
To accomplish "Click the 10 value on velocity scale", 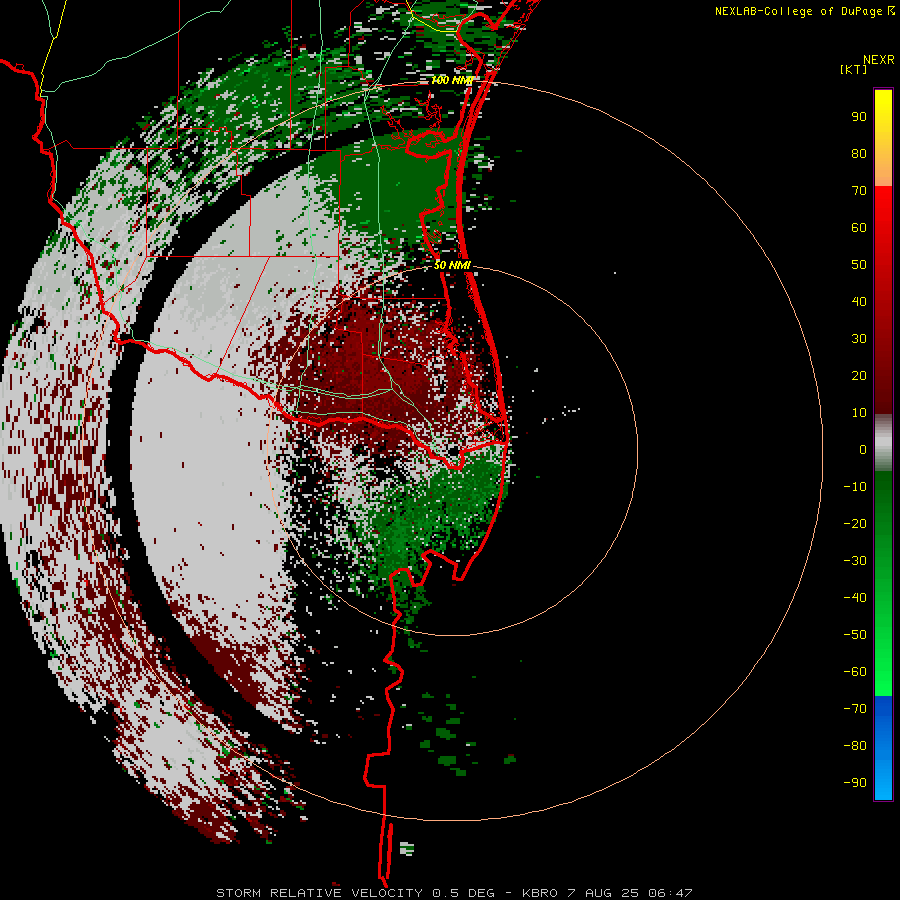I will click(859, 413).
